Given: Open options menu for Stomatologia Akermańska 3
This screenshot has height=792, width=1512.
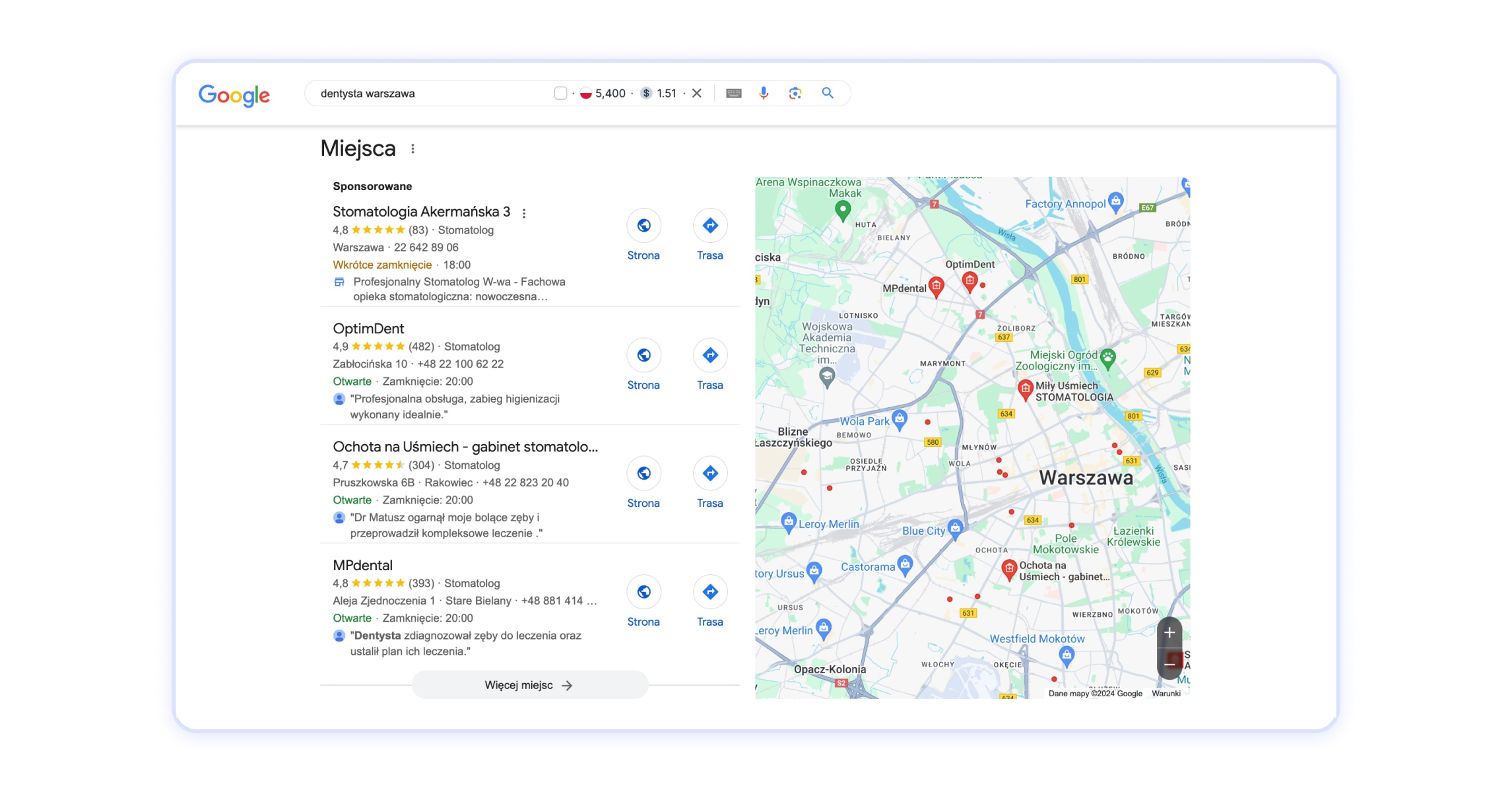Looking at the screenshot, I should click(525, 213).
